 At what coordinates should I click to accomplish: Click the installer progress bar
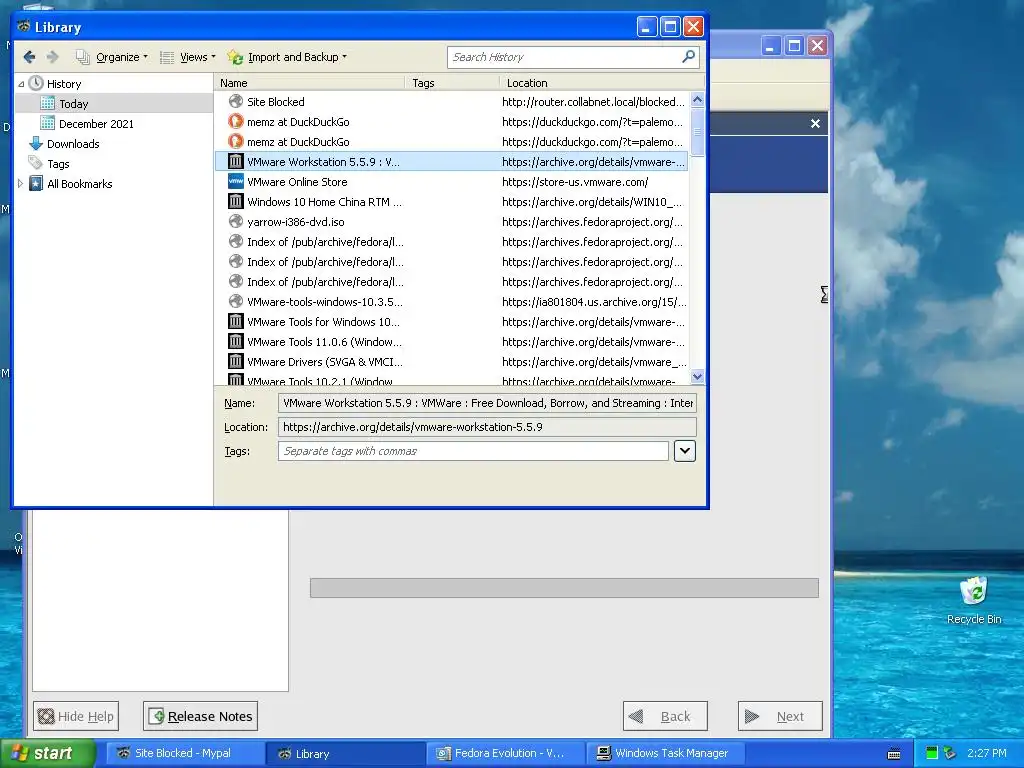564,588
